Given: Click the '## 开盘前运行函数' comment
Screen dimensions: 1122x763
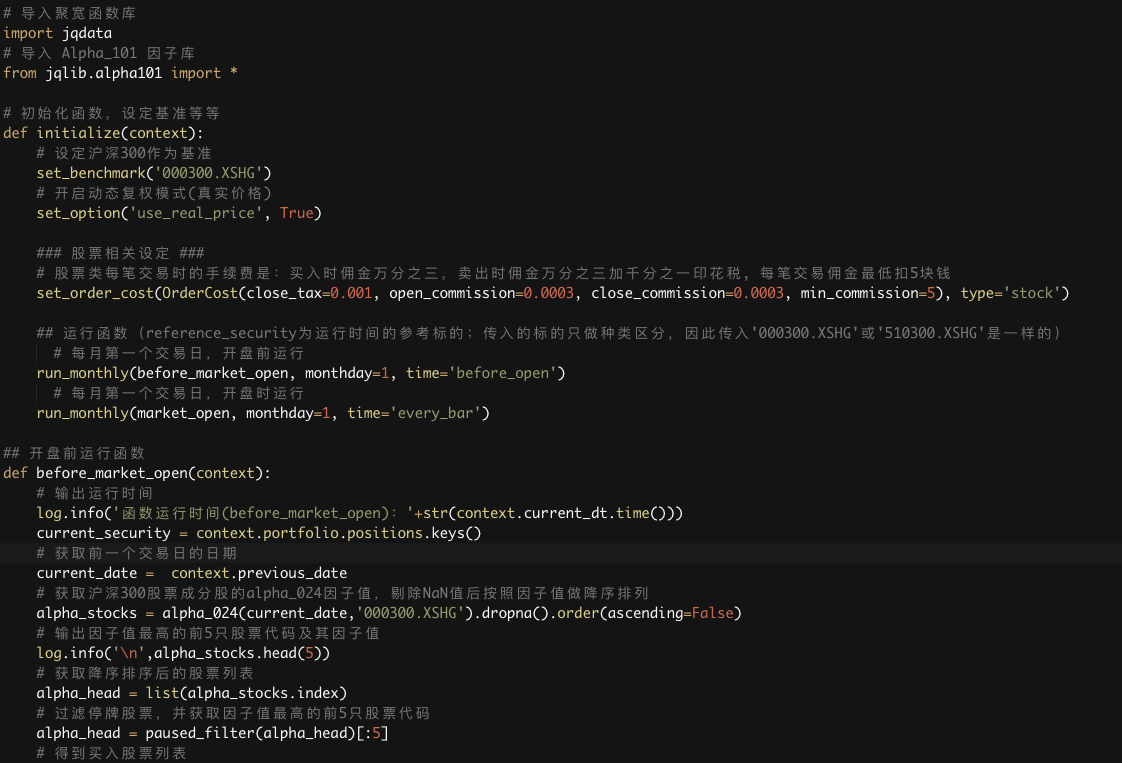Looking at the screenshot, I should (74, 454).
